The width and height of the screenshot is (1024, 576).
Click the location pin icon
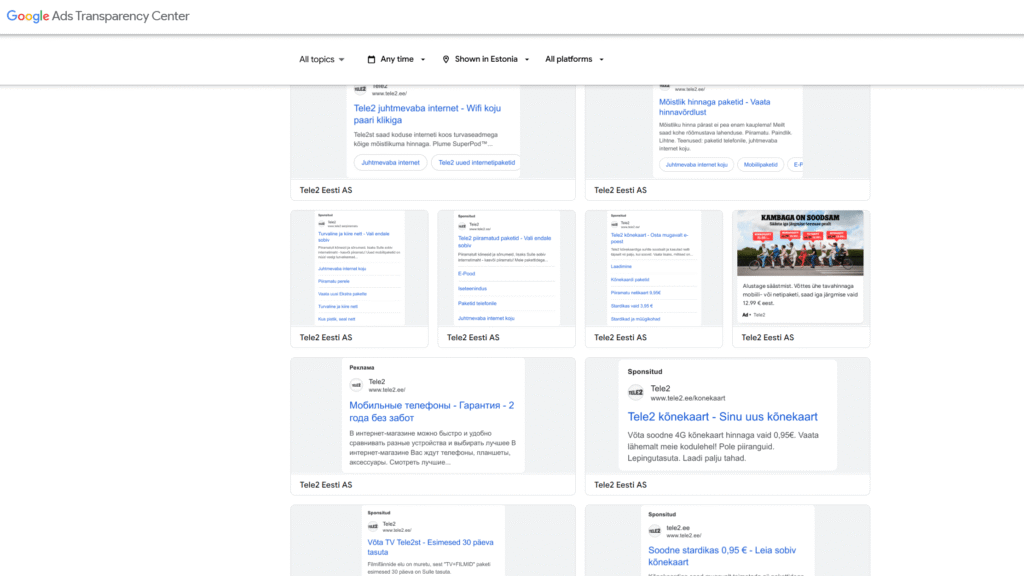(x=445, y=59)
